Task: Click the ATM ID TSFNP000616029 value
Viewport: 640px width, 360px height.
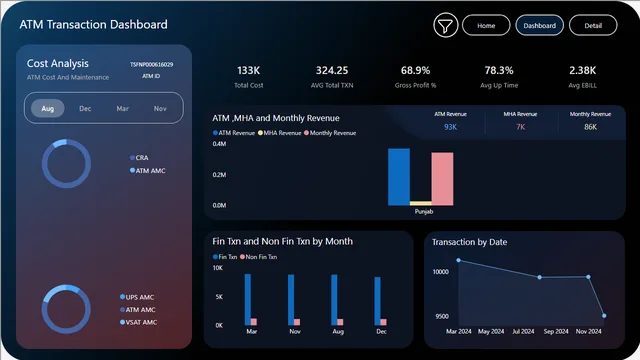Action: tap(151, 64)
